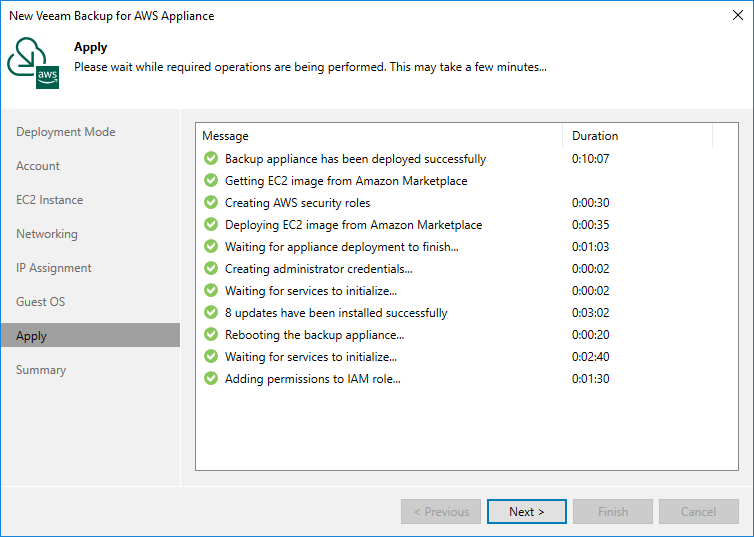Switch to the IP Assignment step
The width and height of the screenshot is (754, 537).
click(54, 268)
